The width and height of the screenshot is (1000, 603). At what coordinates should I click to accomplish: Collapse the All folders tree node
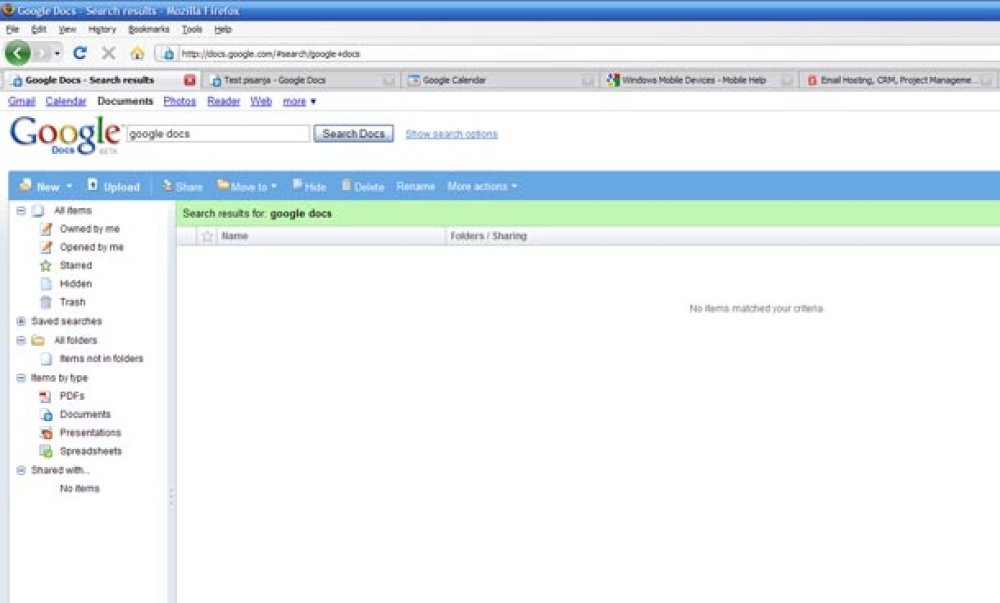click(21, 340)
